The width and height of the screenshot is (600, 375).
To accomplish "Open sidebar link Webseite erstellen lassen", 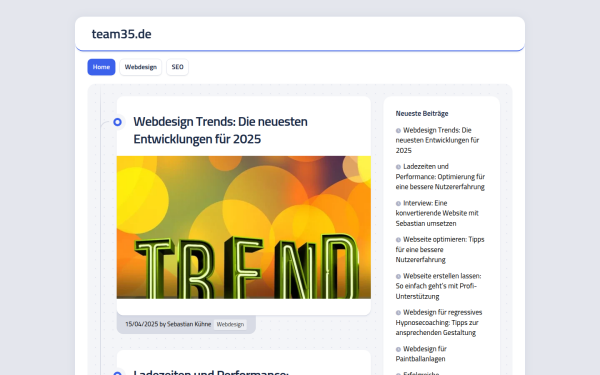I will click(x=439, y=286).
